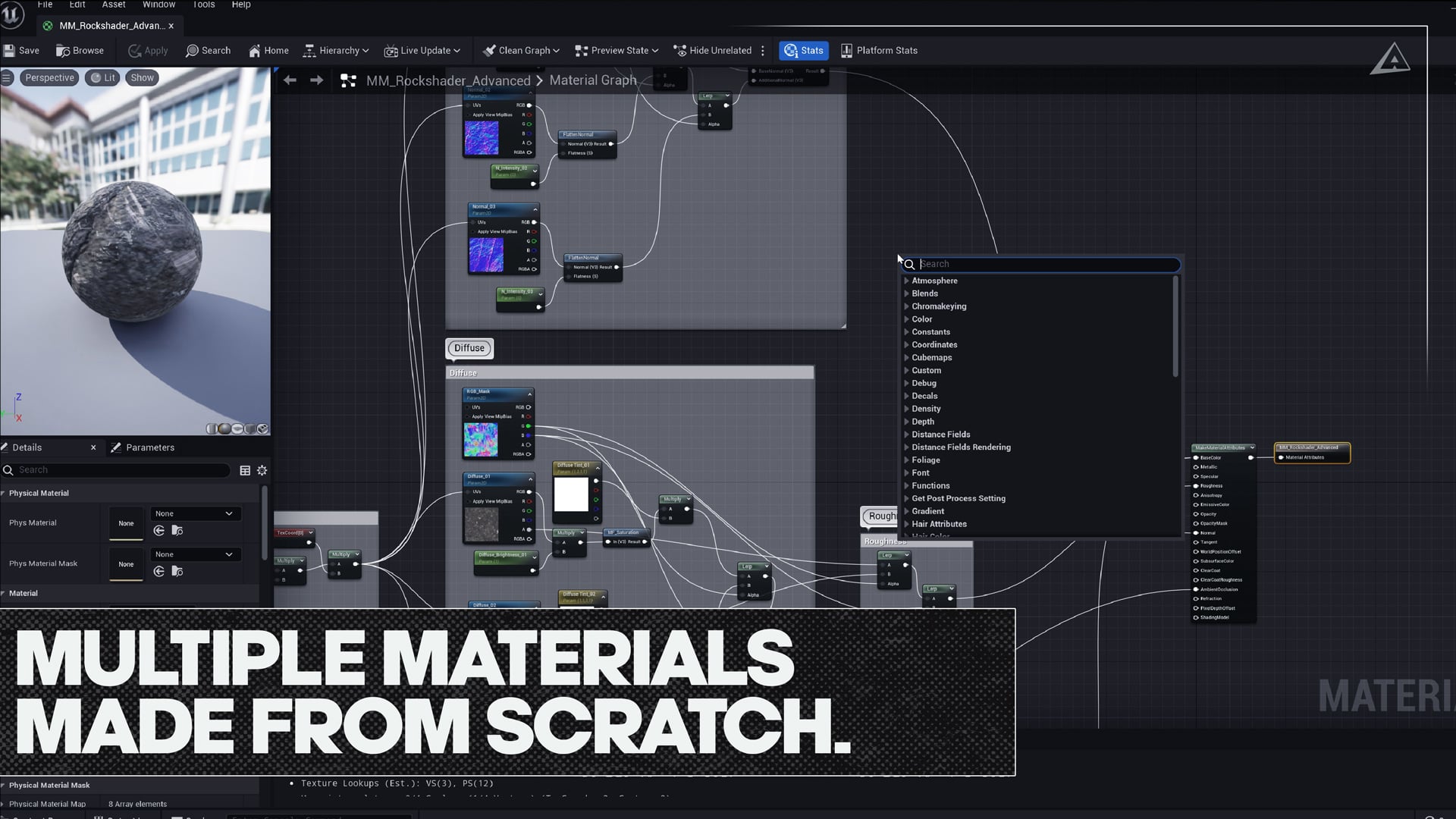The image size is (1456, 819).
Task: Toggle the Stats display button
Action: [804, 51]
